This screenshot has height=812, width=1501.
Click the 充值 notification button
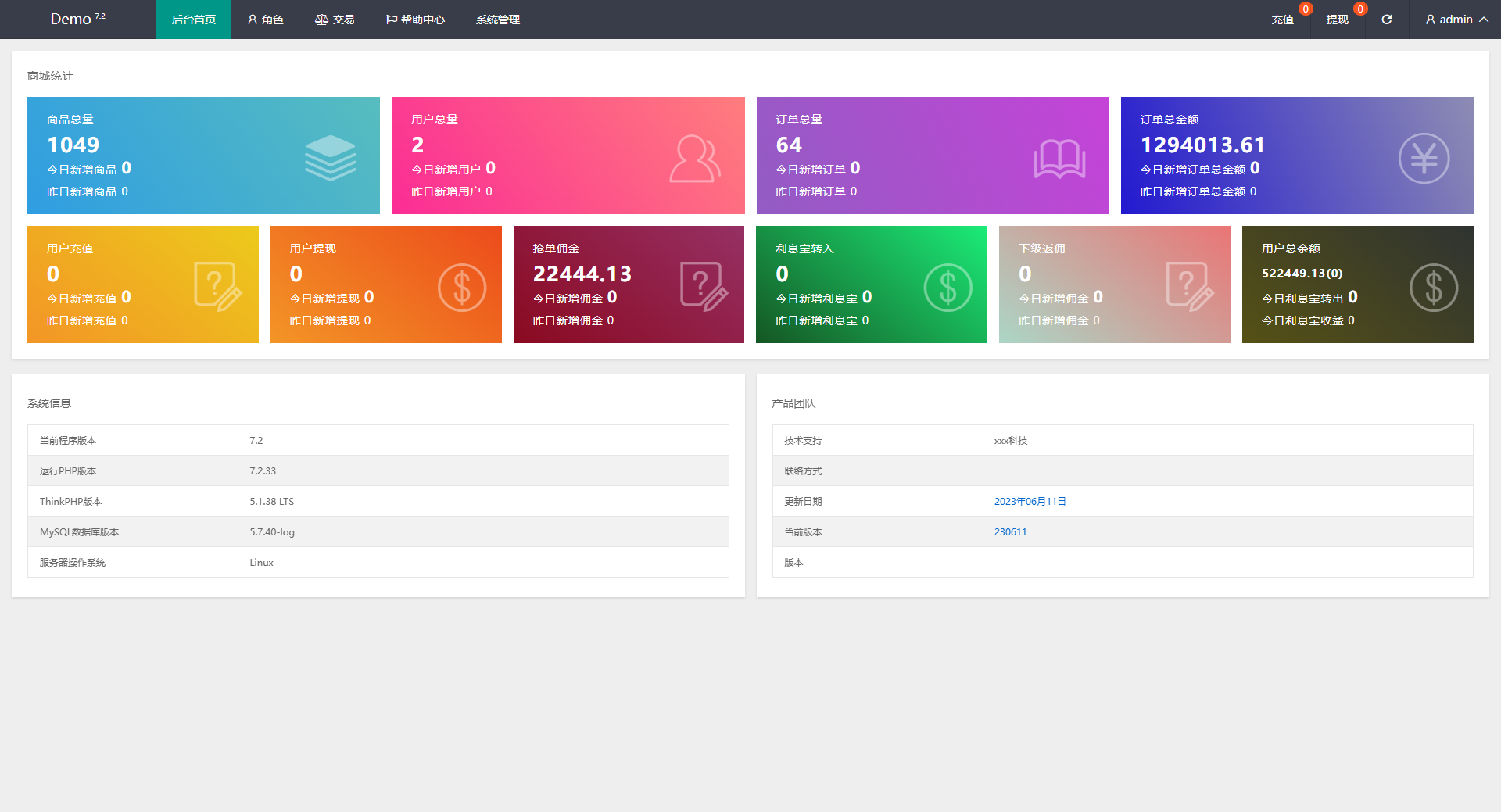(x=1282, y=20)
